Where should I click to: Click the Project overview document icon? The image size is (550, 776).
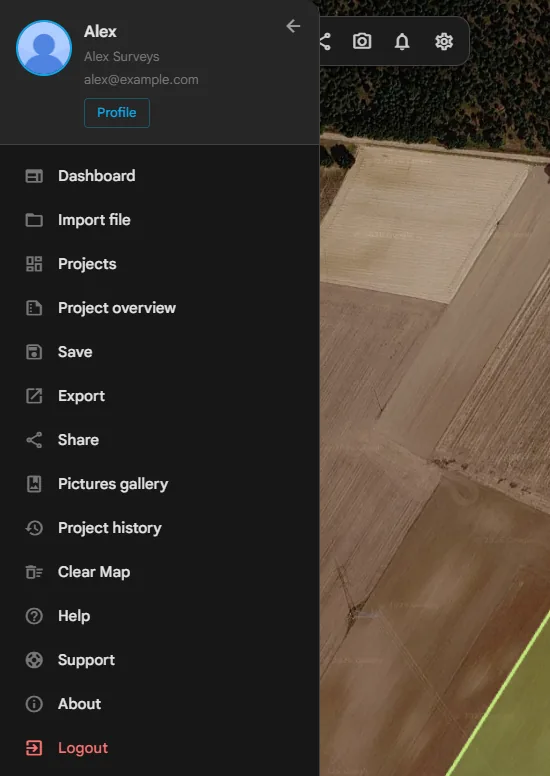pos(34,308)
